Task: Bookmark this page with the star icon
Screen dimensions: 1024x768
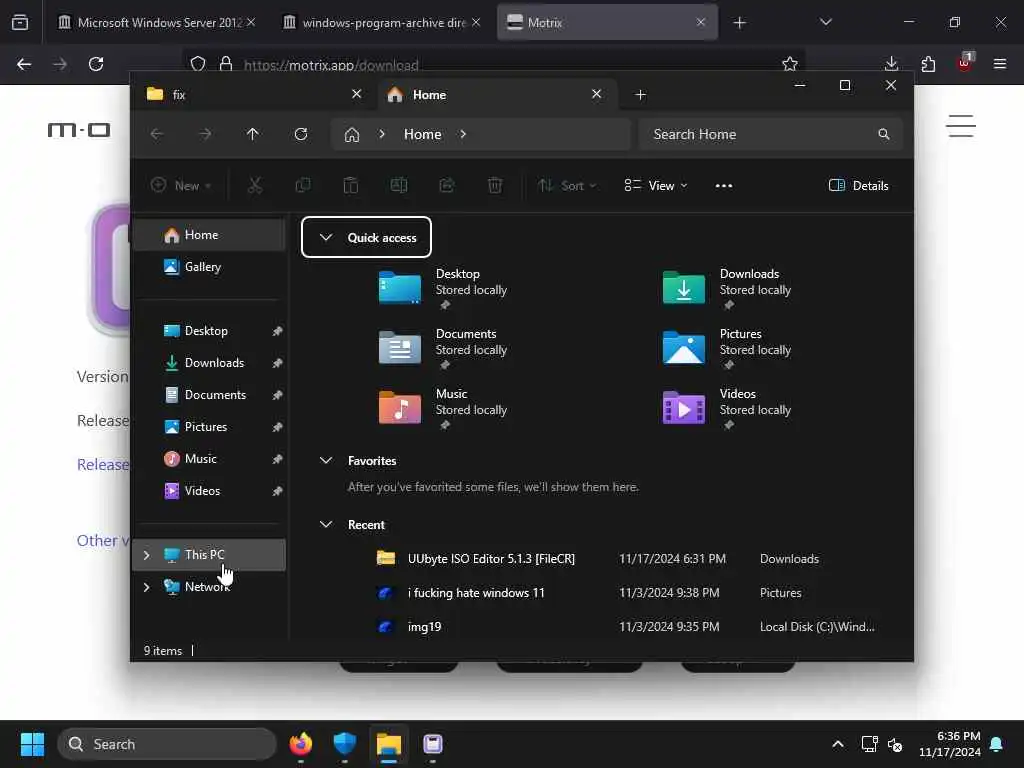Action: click(790, 64)
